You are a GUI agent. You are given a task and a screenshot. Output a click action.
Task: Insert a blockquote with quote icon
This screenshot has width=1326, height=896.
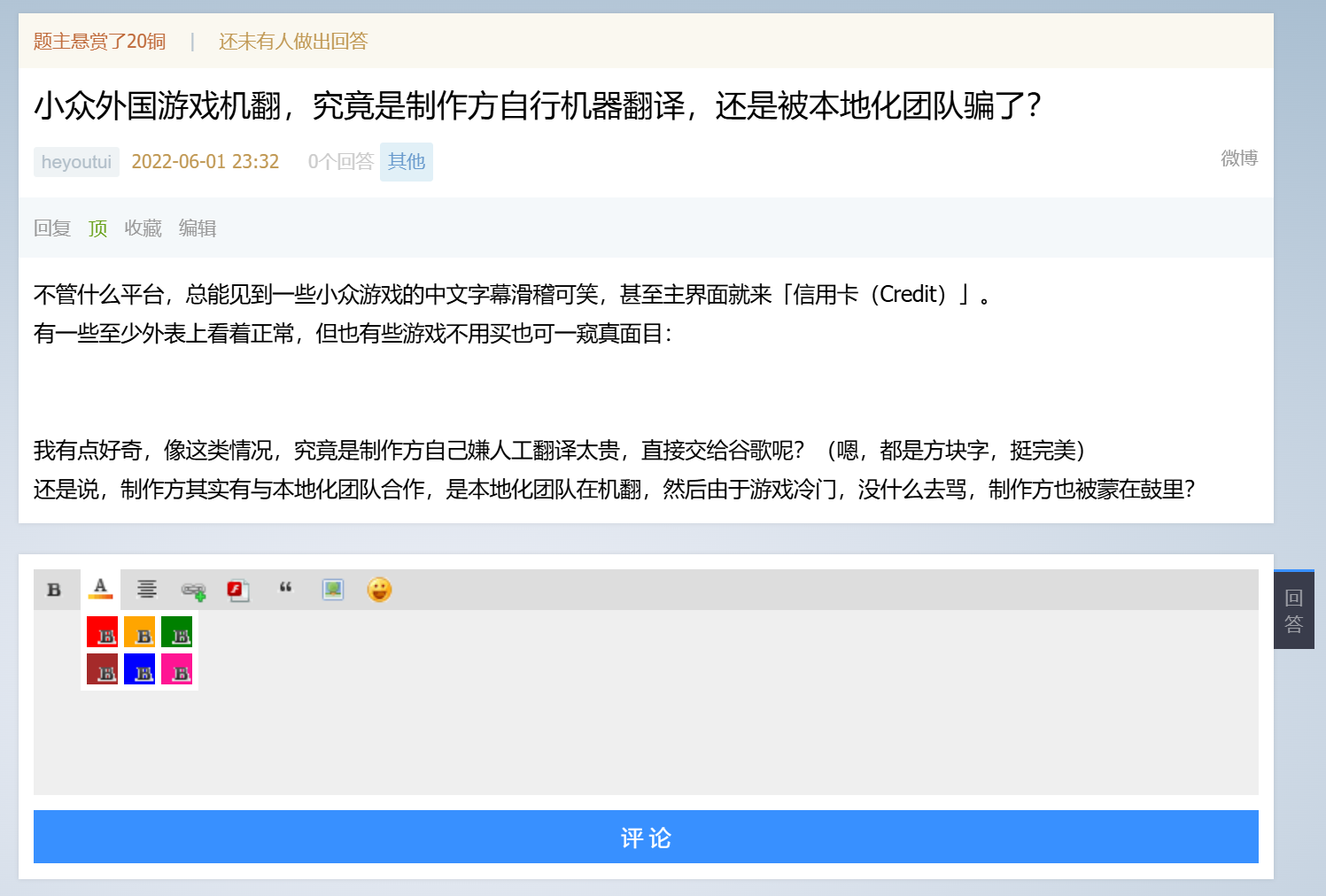pos(285,589)
